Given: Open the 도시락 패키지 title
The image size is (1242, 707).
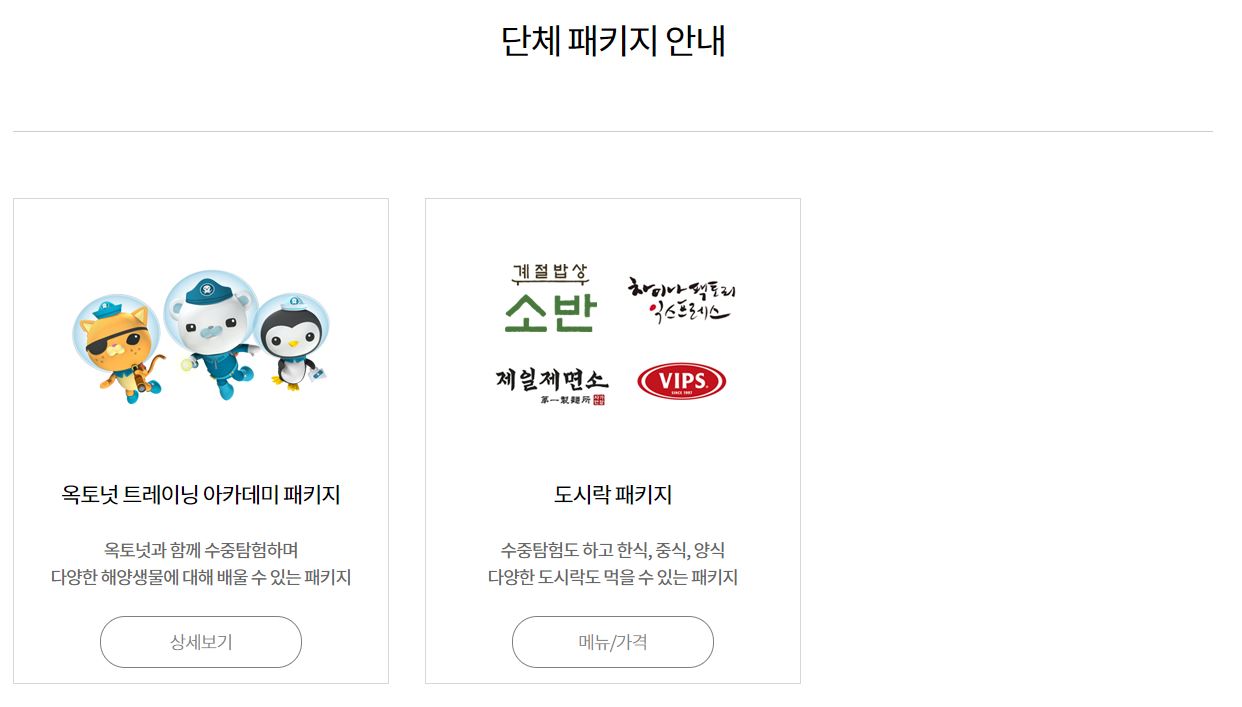Looking at the screenshot, I should click(x=613, y=495).
